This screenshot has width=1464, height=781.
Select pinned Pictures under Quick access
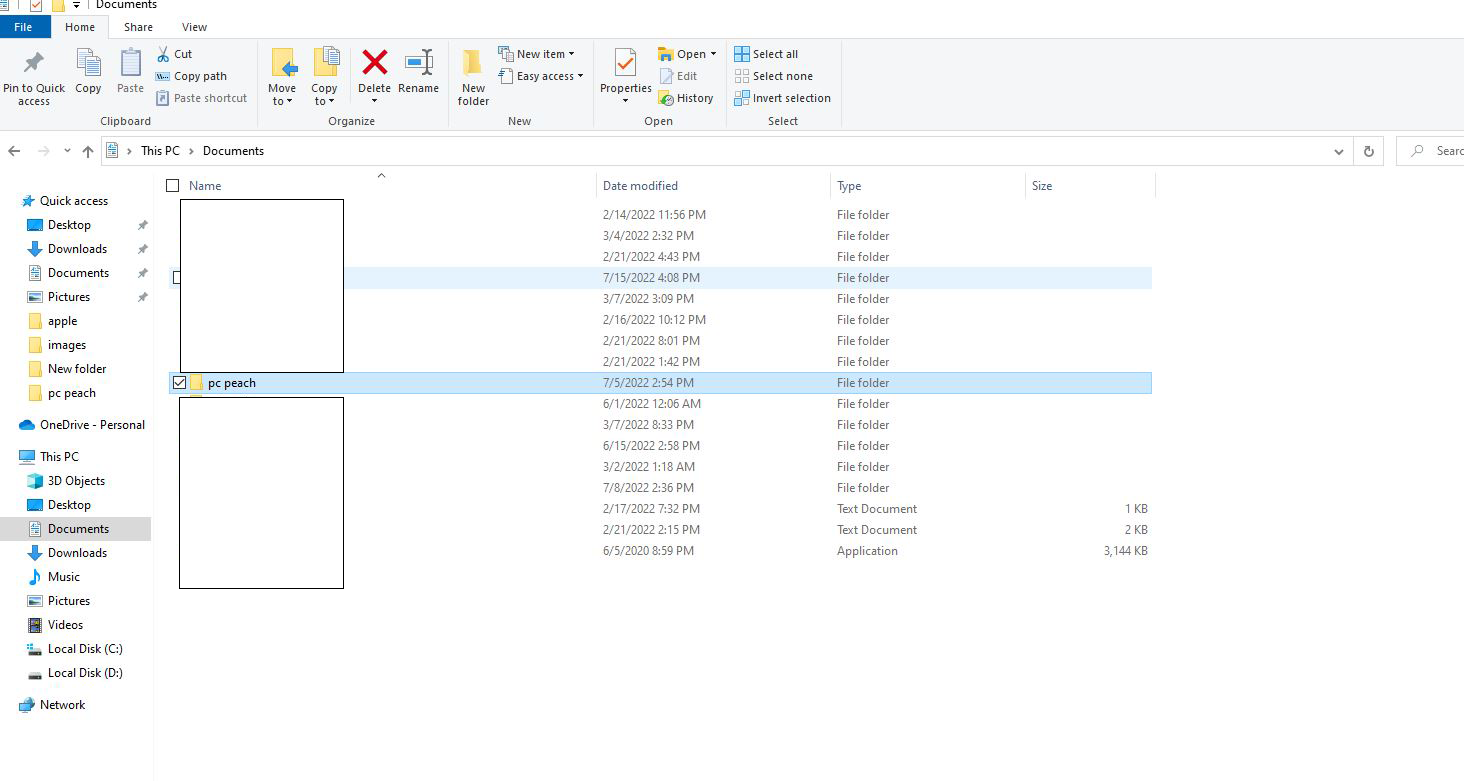[x=69, y=297]
